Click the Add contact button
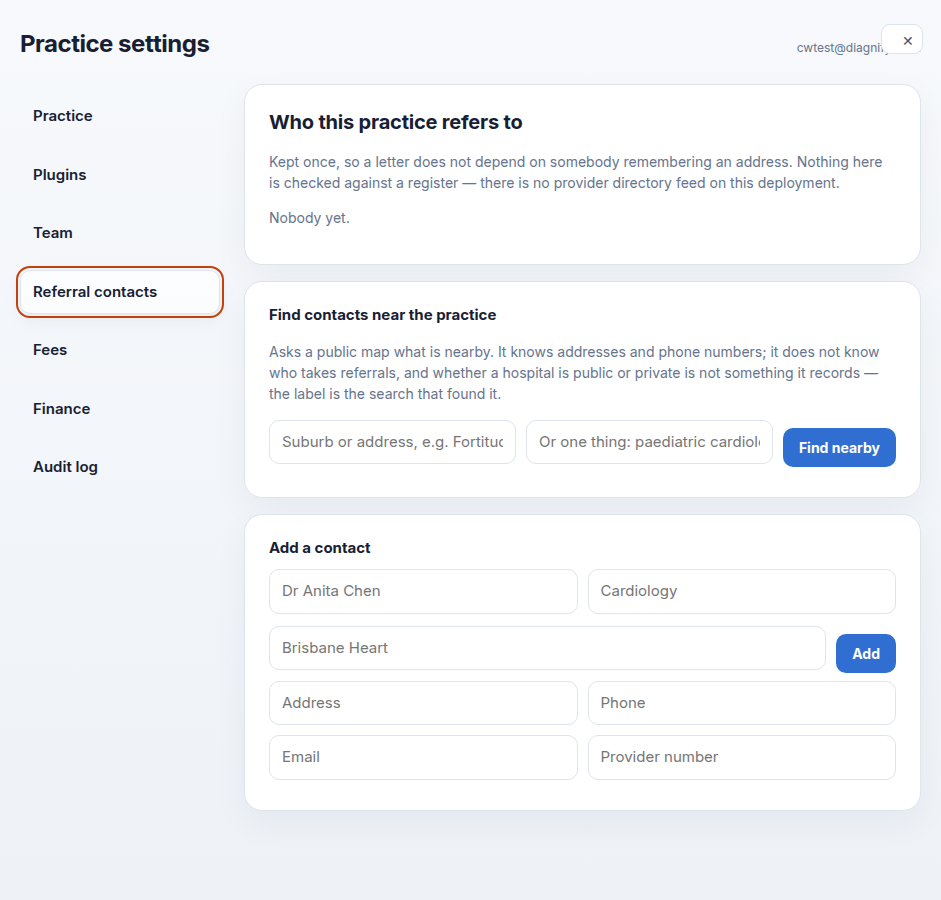The width and height of the screenshot is (941, 900). [866, 653]
